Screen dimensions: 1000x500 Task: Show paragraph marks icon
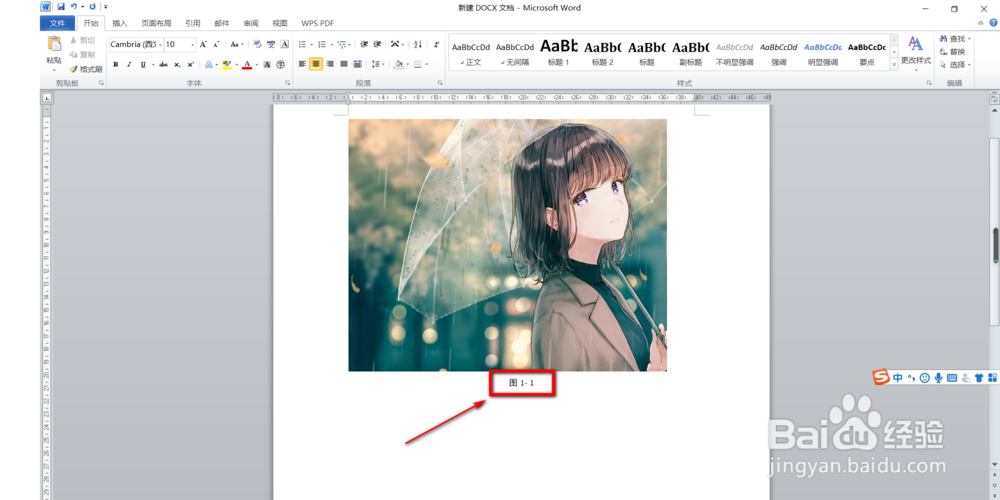pyautogui.click(x=437, y=45)
